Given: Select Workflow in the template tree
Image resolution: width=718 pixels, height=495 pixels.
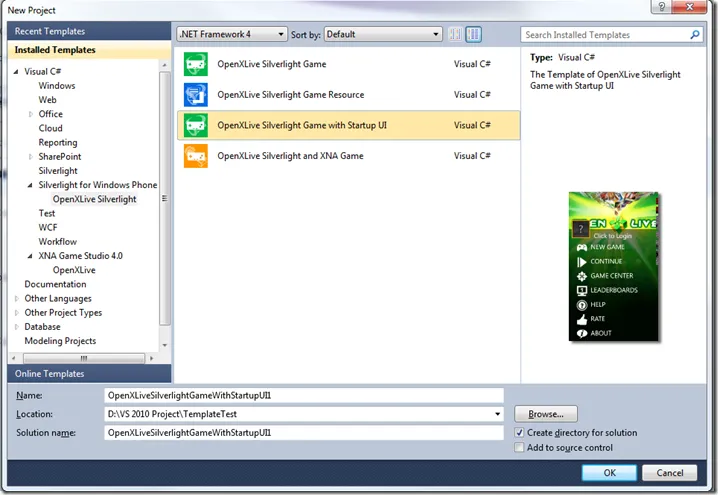Looking at the screenshot, I should point(58,242).
